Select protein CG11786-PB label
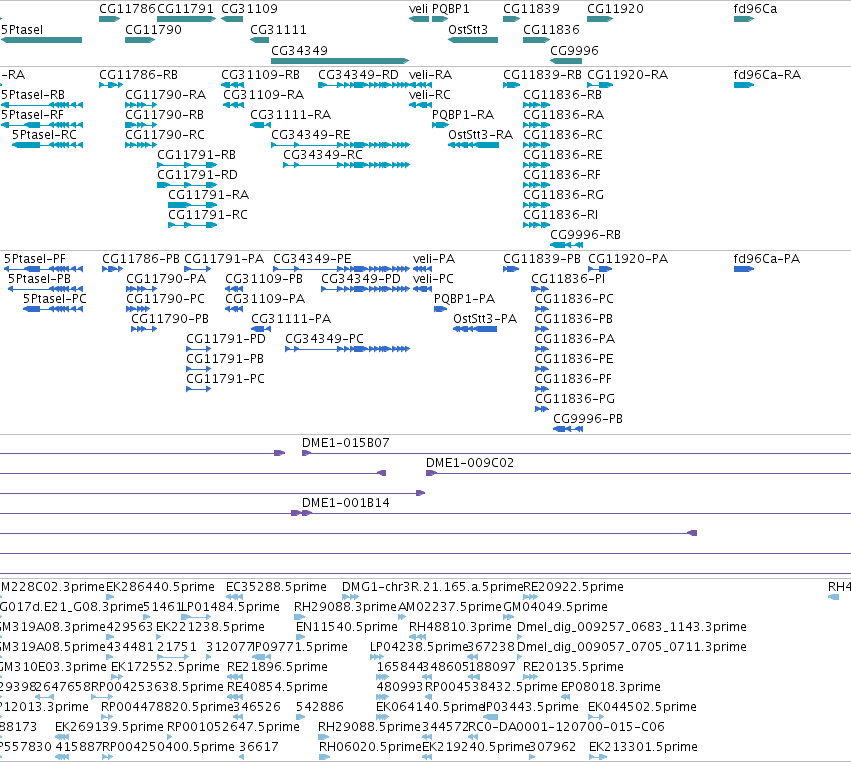Screen dimensions: 851x762 pyautogui.click(x=141, y=259)
